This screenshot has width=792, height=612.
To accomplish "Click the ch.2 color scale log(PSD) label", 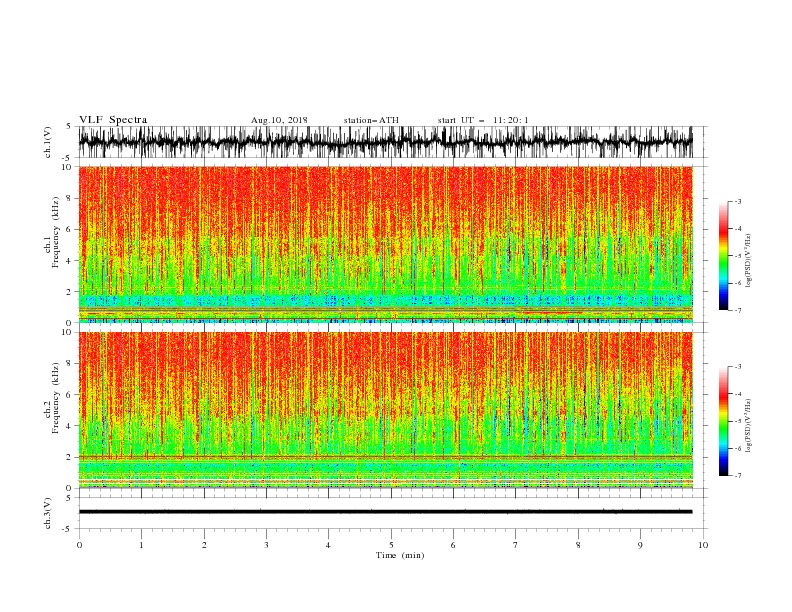I will 748,425.
